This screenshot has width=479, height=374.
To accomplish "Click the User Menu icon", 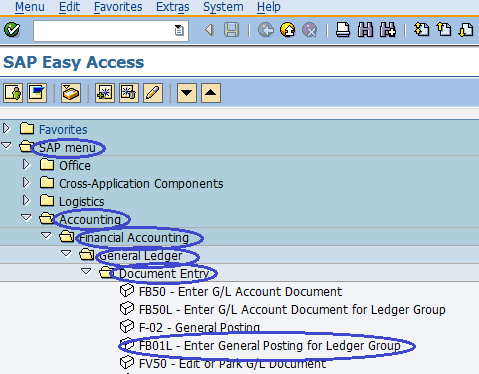I will tap(13, 93).
